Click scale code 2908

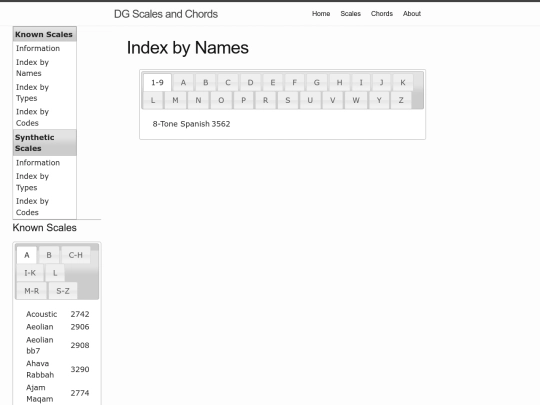80,345
